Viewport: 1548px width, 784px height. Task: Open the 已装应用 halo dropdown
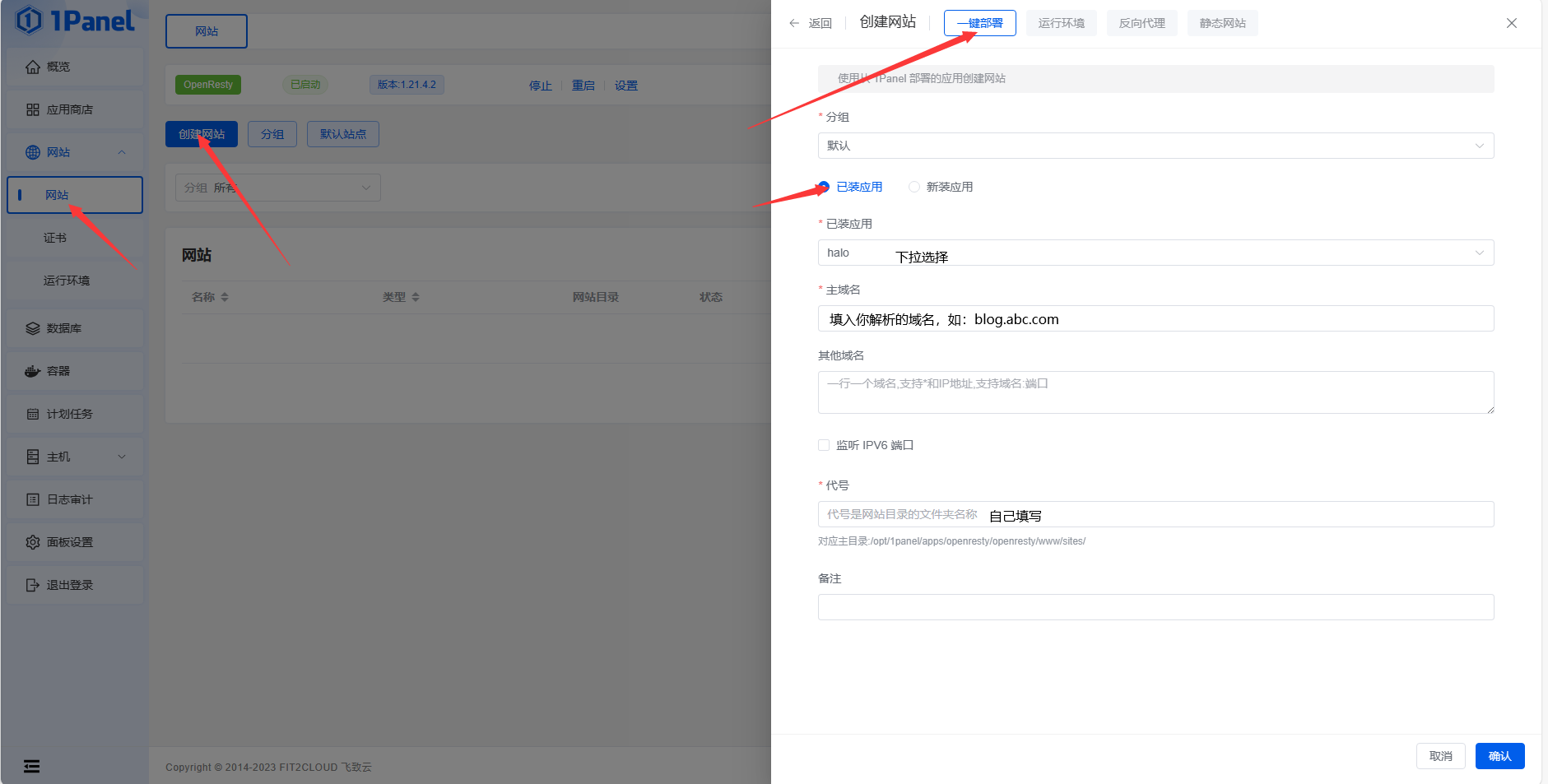click(x=1155, y=253)
